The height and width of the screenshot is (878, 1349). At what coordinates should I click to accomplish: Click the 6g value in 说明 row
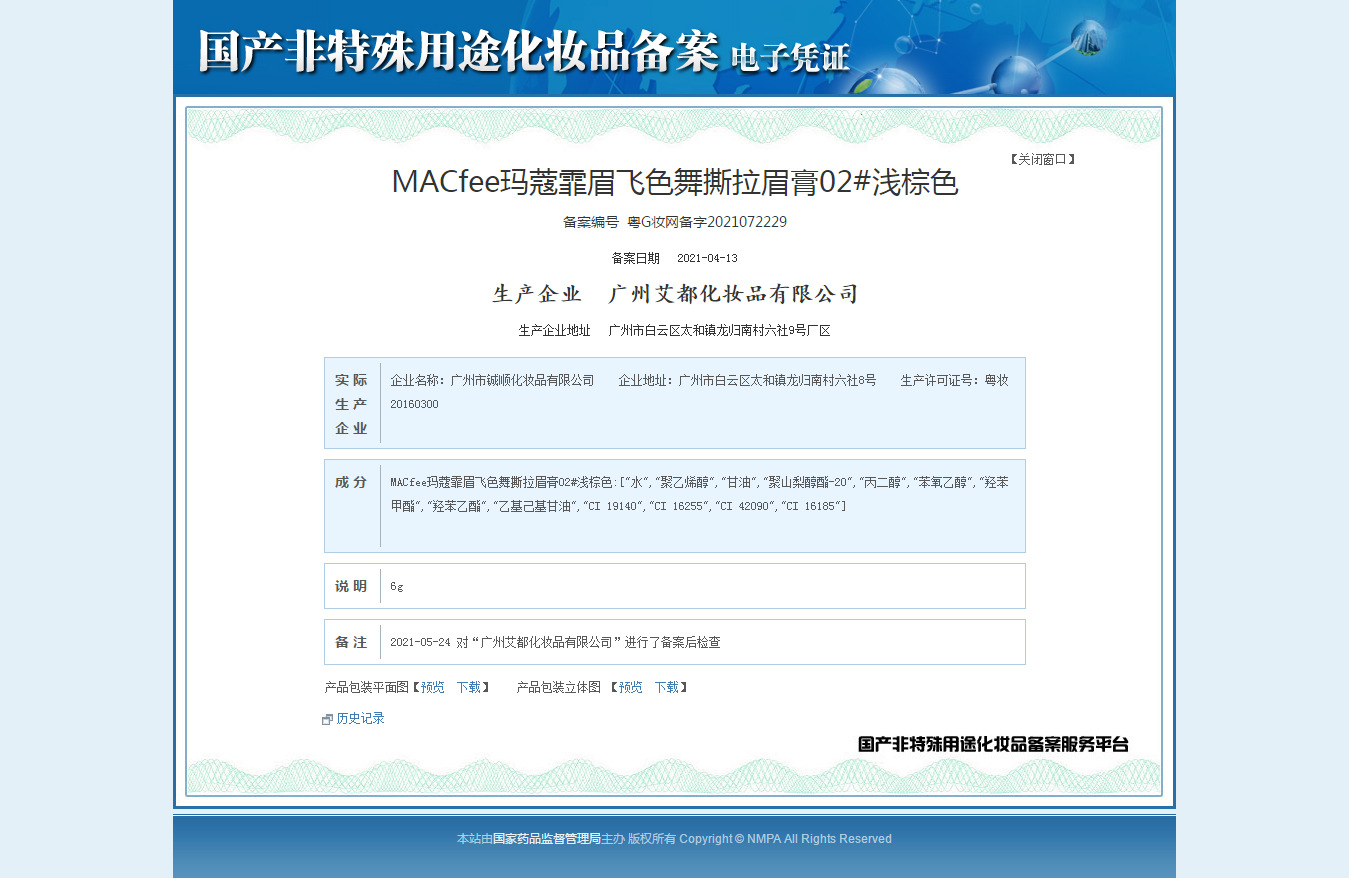pos(397,586)
